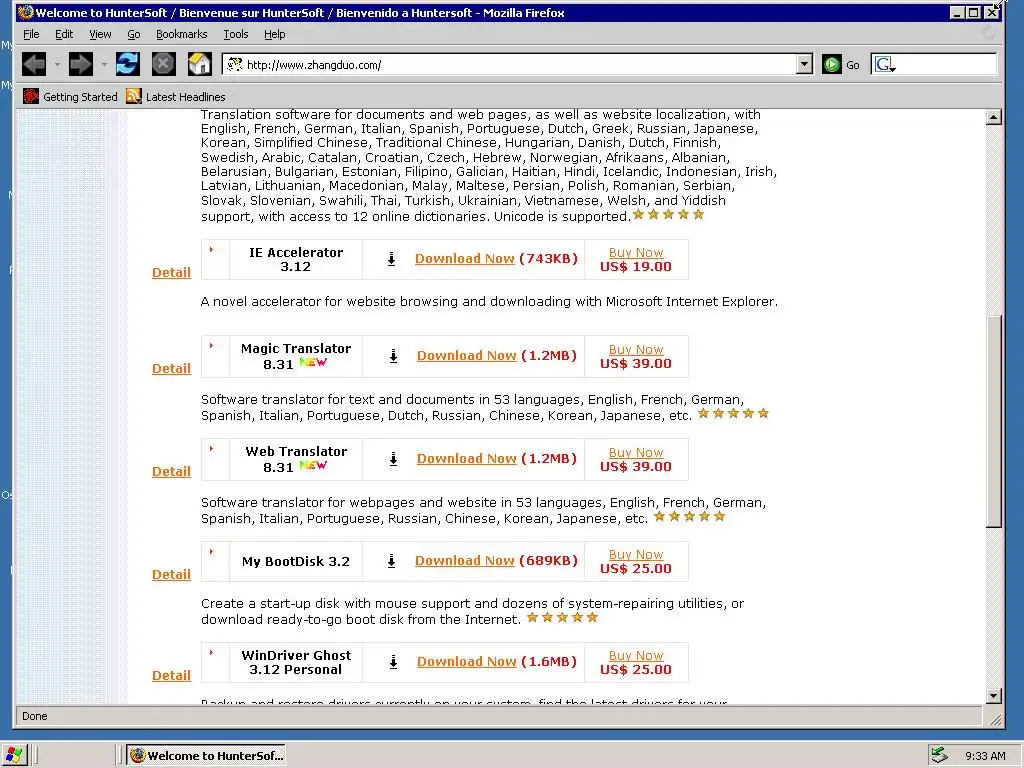1024x768 pixels.
Task: Open the Forward button history dropdown arrow
Action: [x=104, y=65]
